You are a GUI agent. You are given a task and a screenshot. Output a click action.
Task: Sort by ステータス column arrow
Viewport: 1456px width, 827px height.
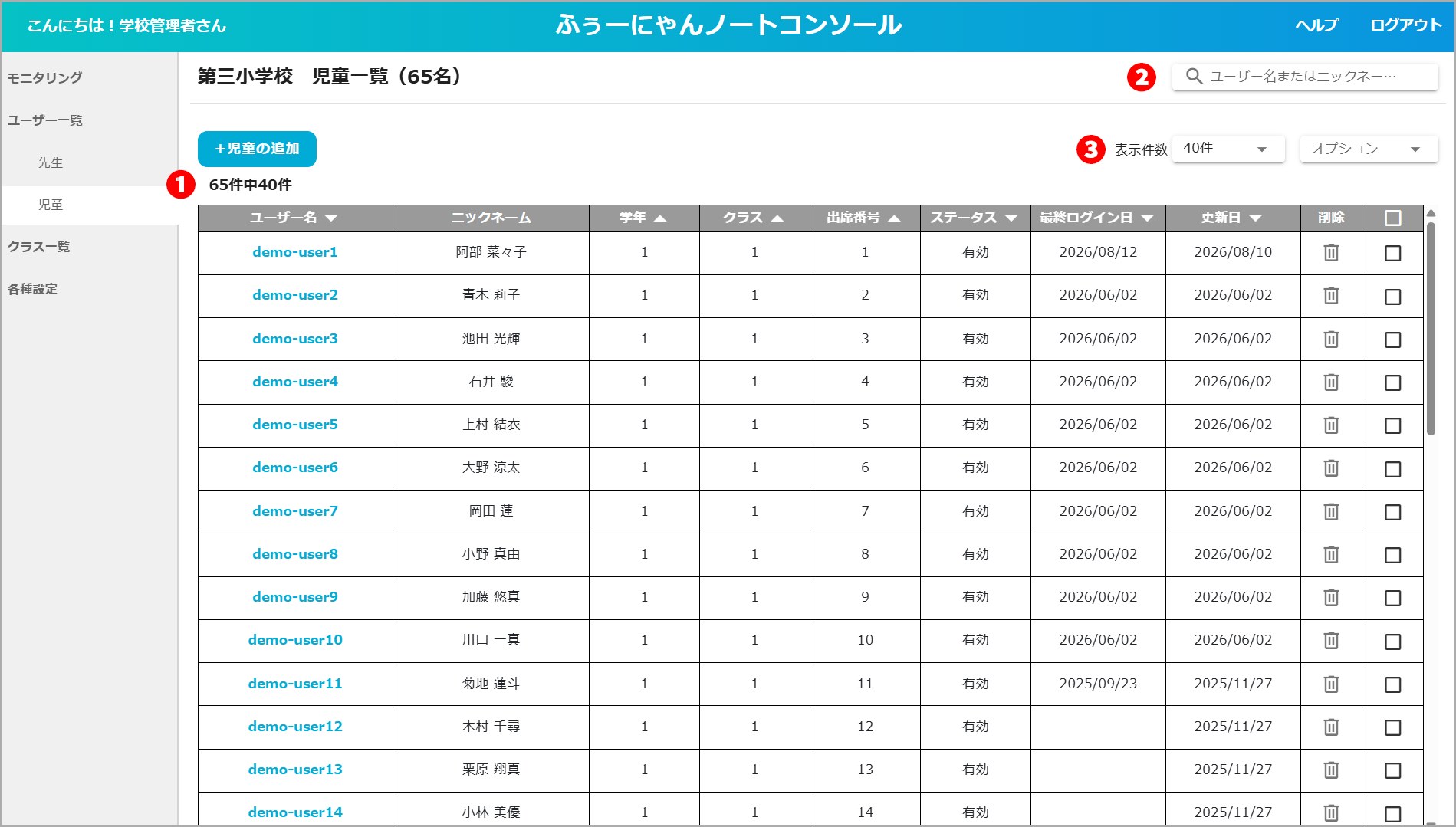[x=1011, y=218]
